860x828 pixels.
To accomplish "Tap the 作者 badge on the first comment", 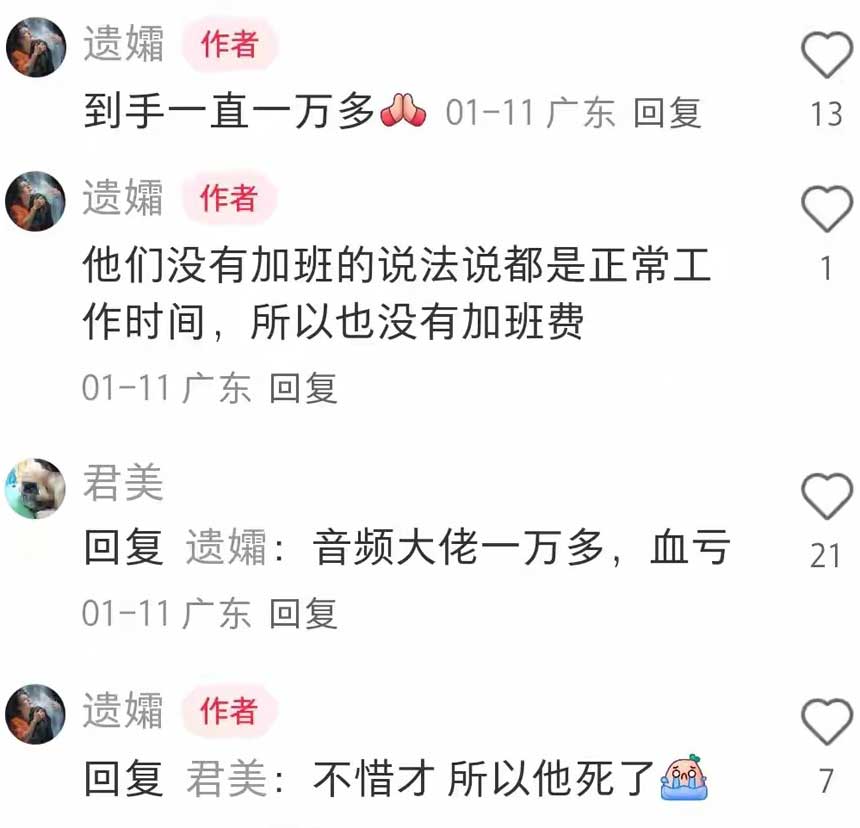I will click(230, 44).
